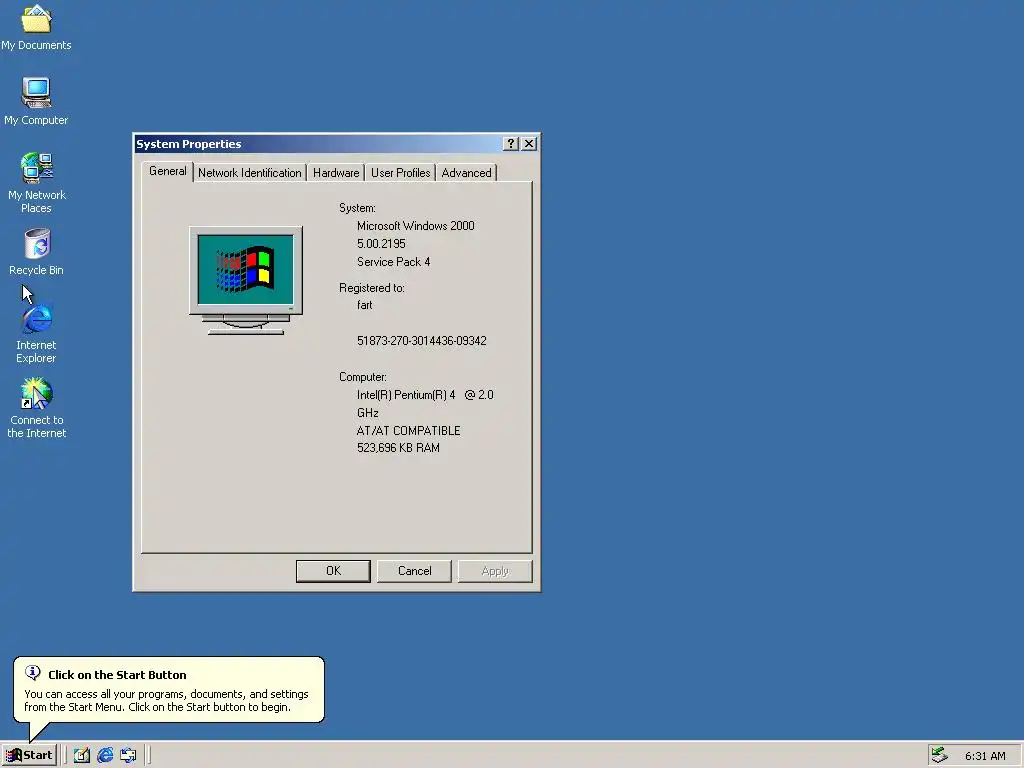The height and width of the screenshot is (768, 1024).
Task: Select the Connect to the Internet shortcut
Action: coord(37,408)
